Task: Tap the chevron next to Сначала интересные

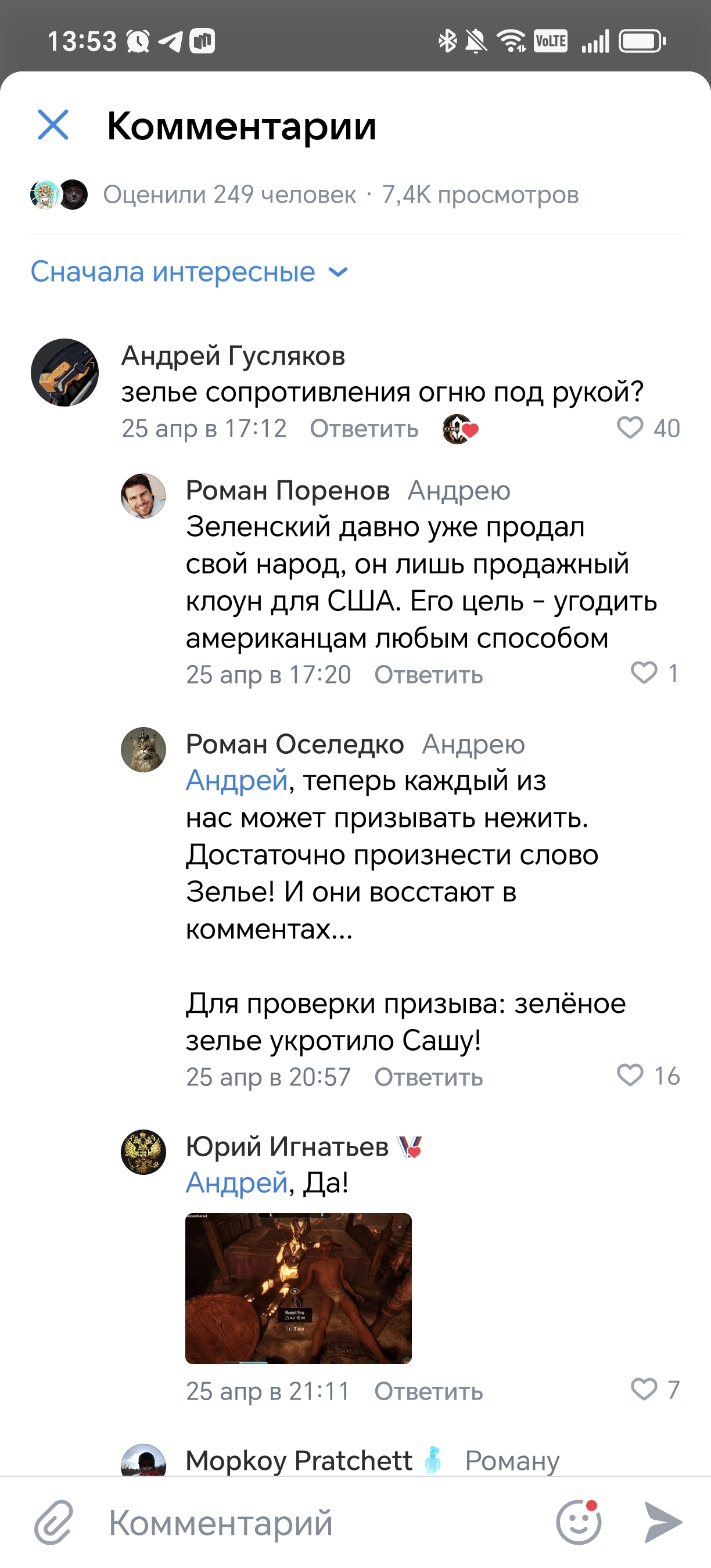Action: tap(338, 272)
